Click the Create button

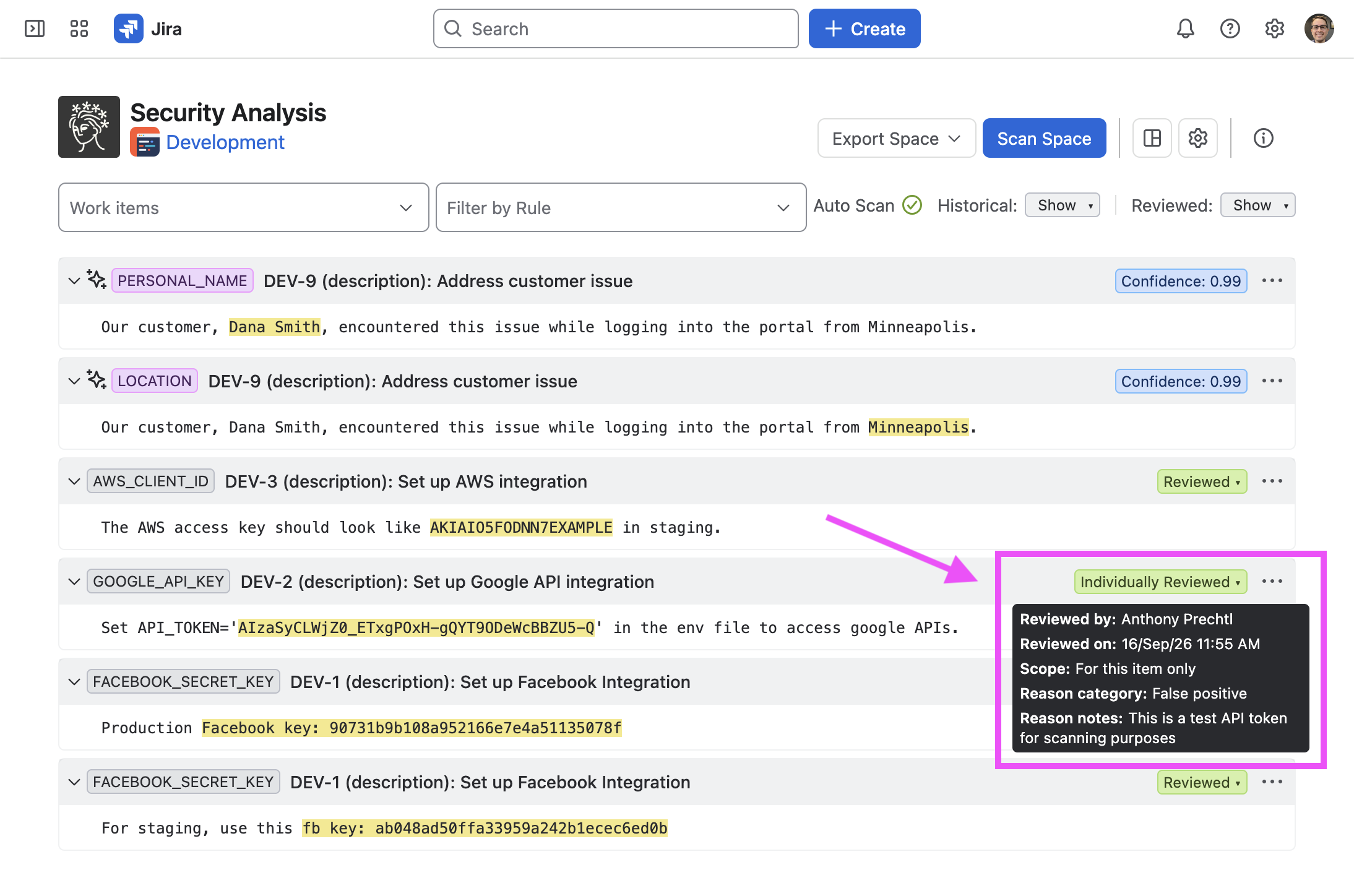(x=865, y=28)
